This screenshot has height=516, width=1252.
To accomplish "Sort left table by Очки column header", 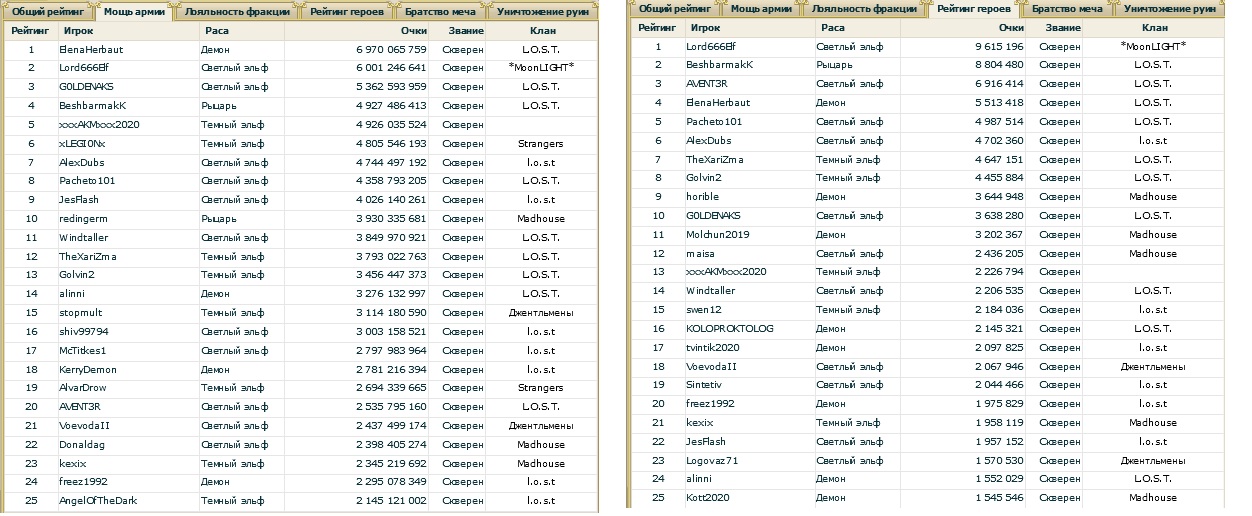I will click(x=413, y=31).
